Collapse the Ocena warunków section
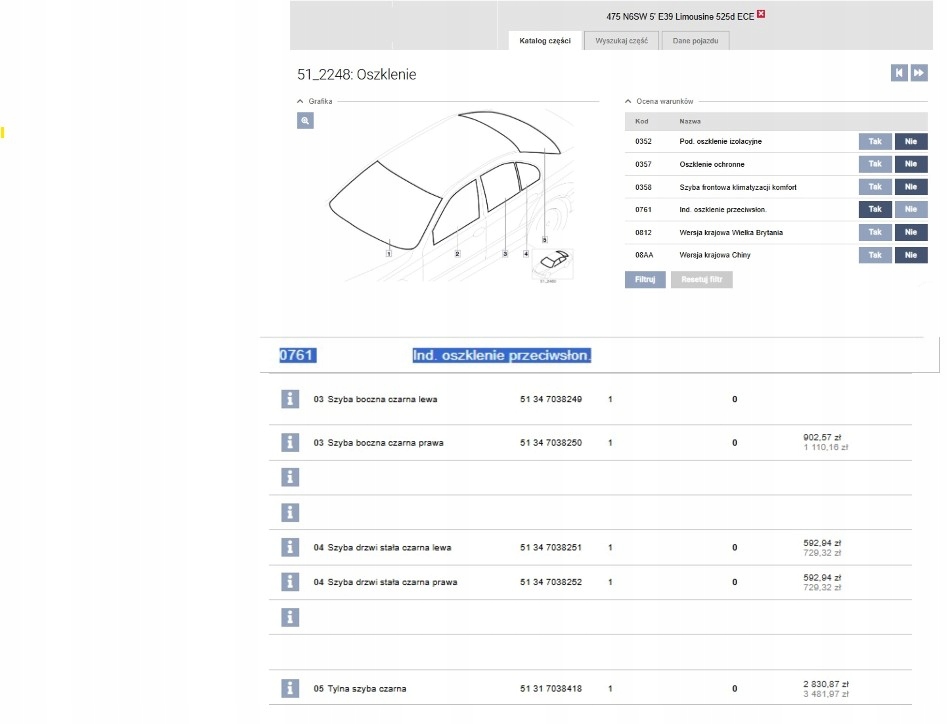Screen dimensions: 948x724 pyautogui.click(x=628, y=102)
